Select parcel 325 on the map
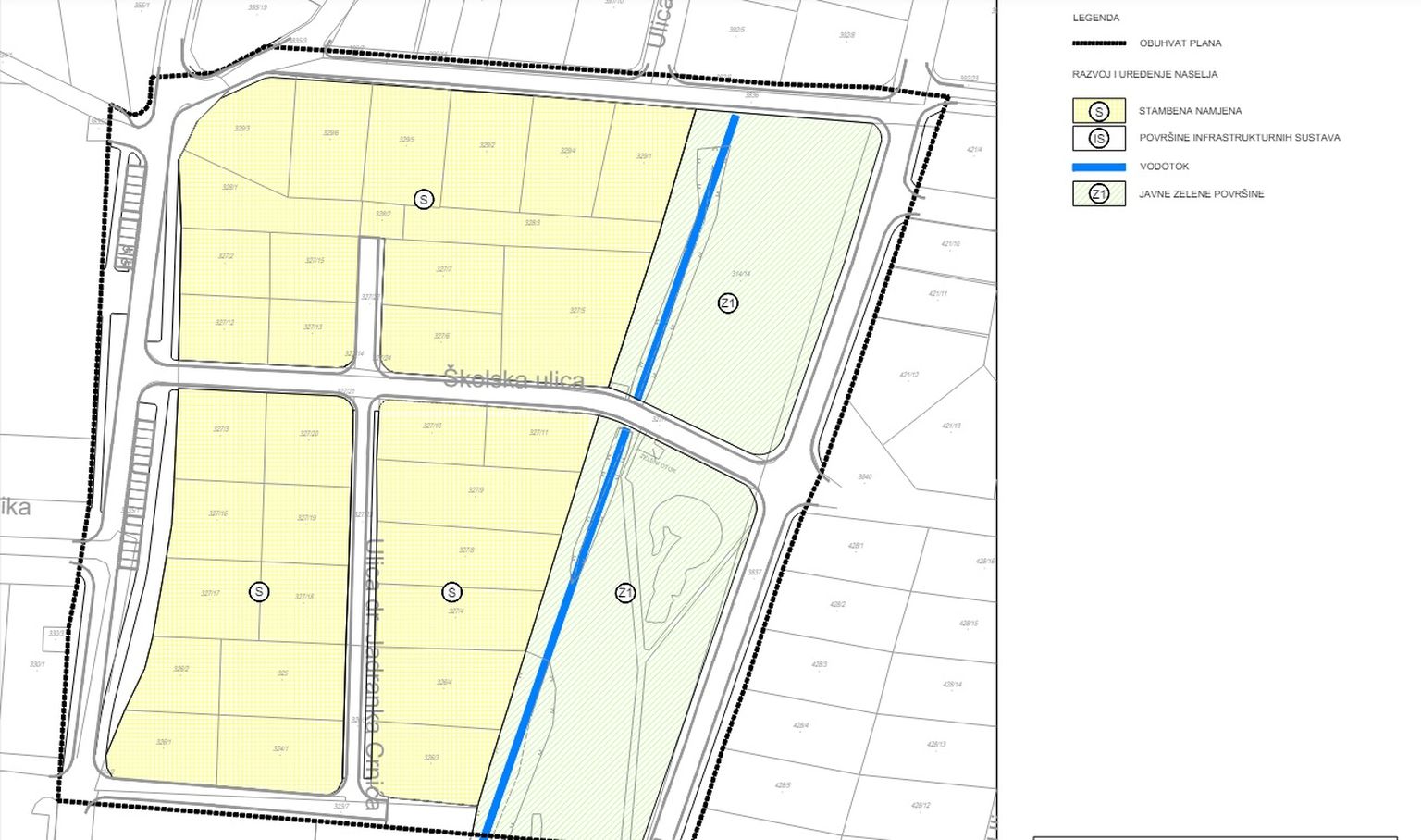The width and height of the screenshot is (1421, 840). (x=283, y=673)
